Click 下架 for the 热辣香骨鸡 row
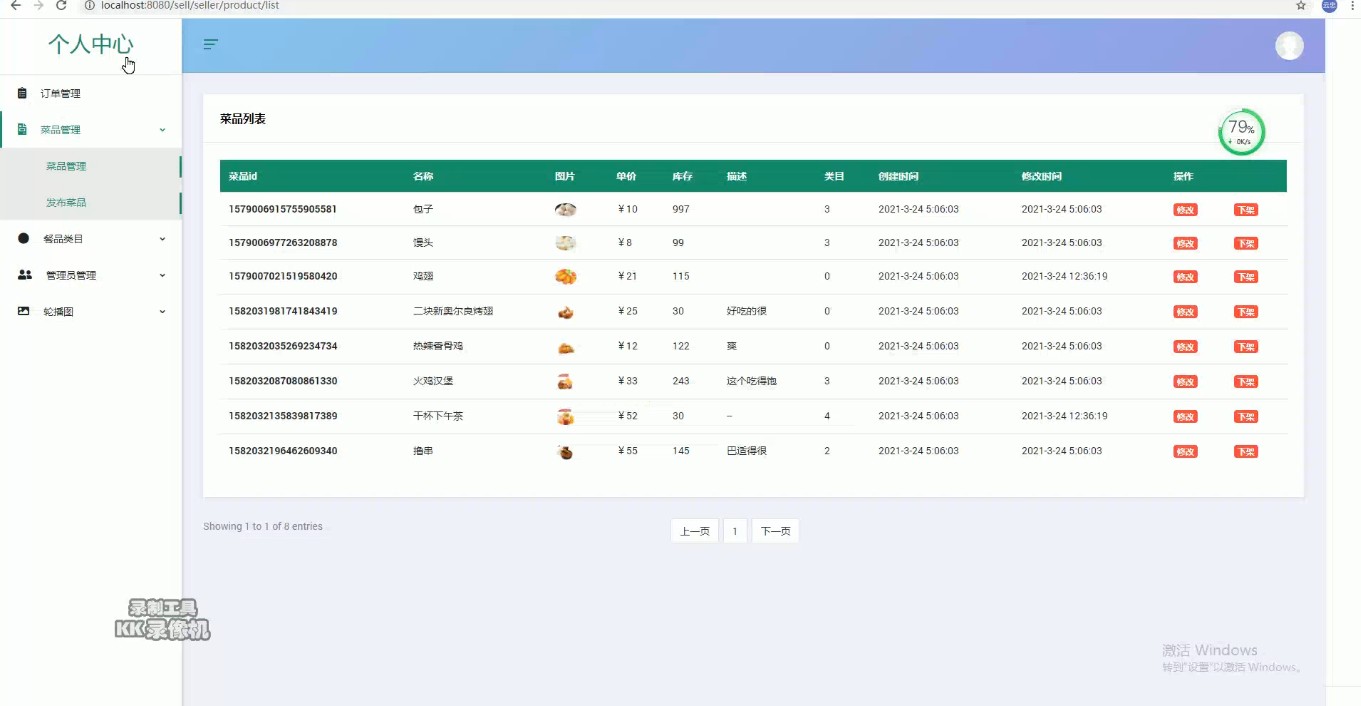 [x=1246, y=347]
